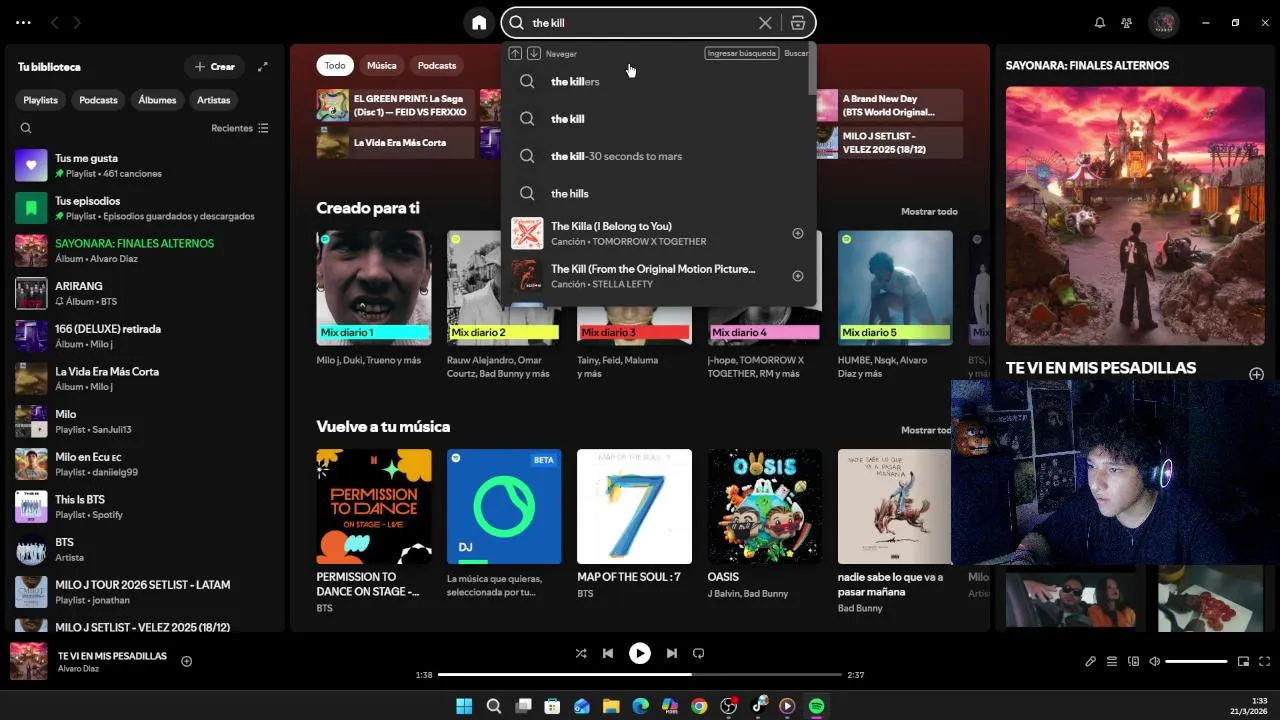Viewport: 1280px width, 720px height.
Task: Open the three-dot app menu
Action: (x=23, y=22)
